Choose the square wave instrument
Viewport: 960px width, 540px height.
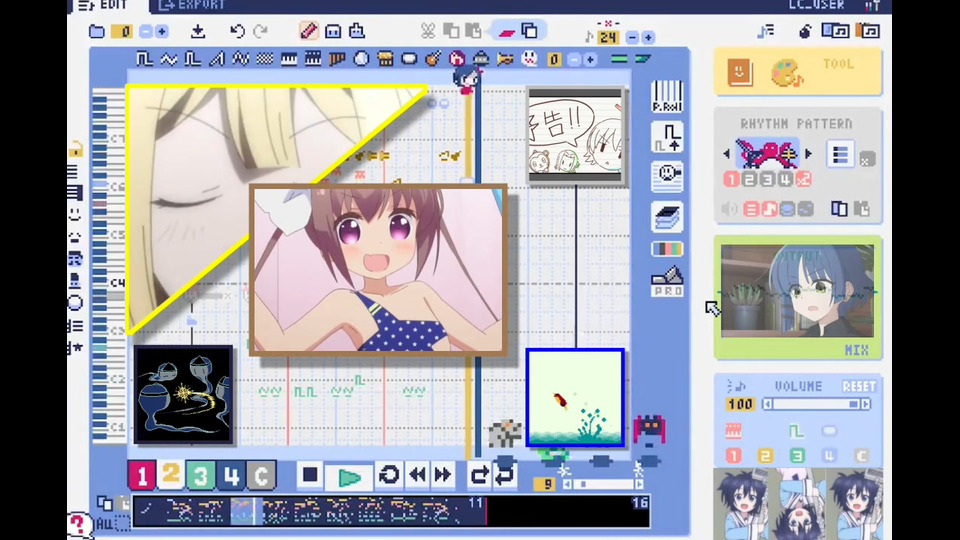[x=144, y=59]
